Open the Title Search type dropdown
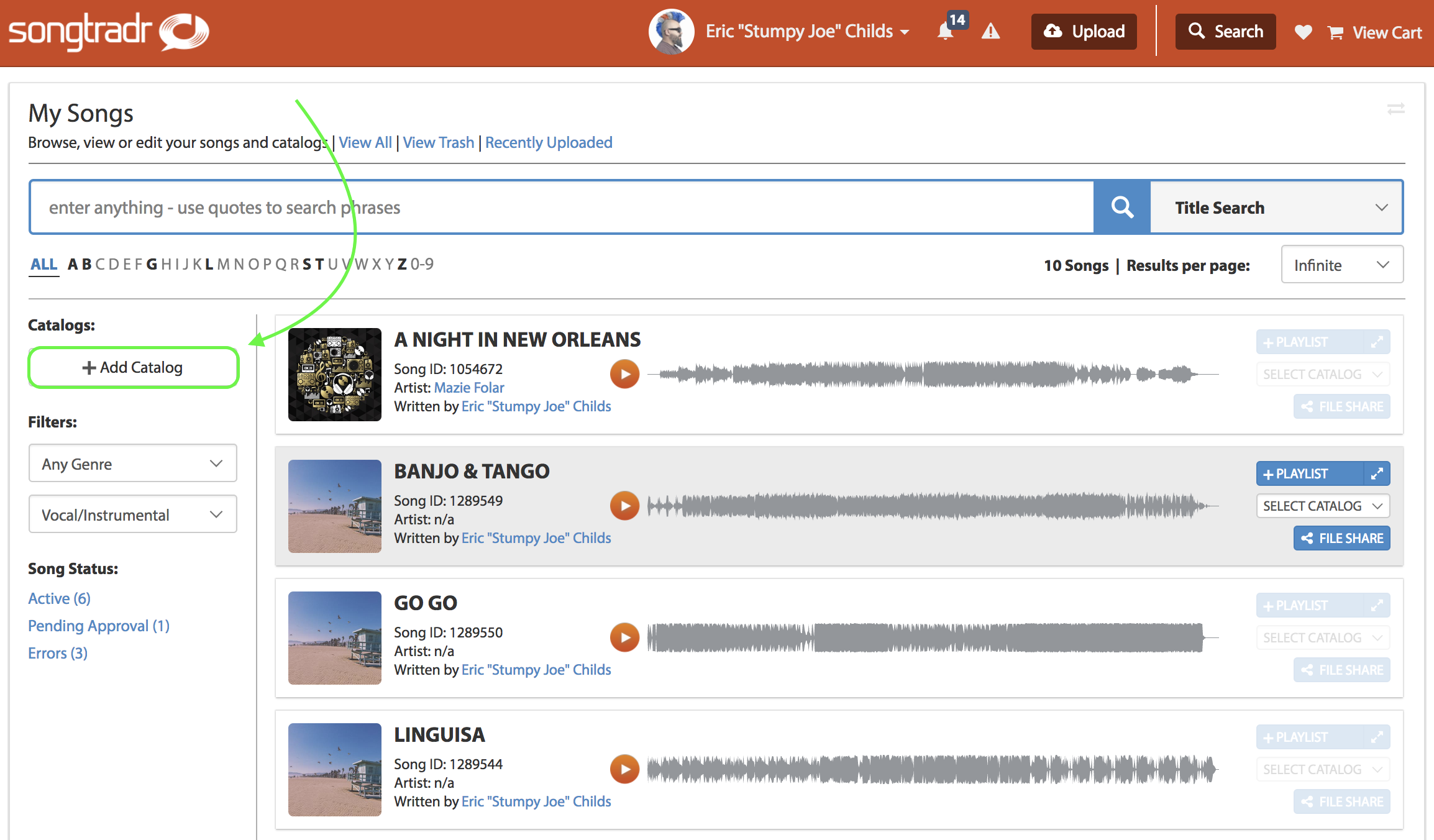Image resolution: width=1434 pixels, height=840 pixels. point(1277,208)
